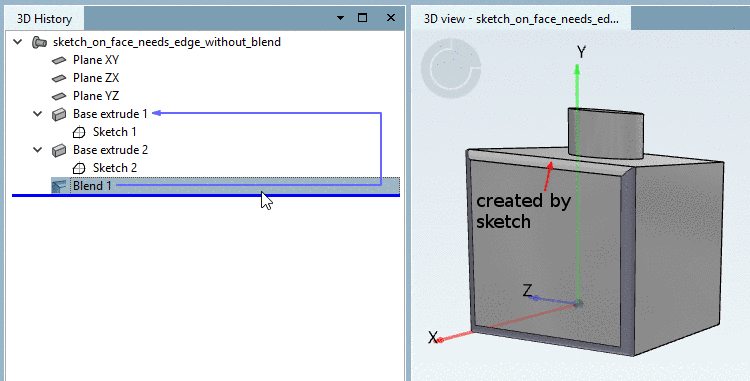Select the right side face of the block
This screenshot has width=750, height=381.
679,258
